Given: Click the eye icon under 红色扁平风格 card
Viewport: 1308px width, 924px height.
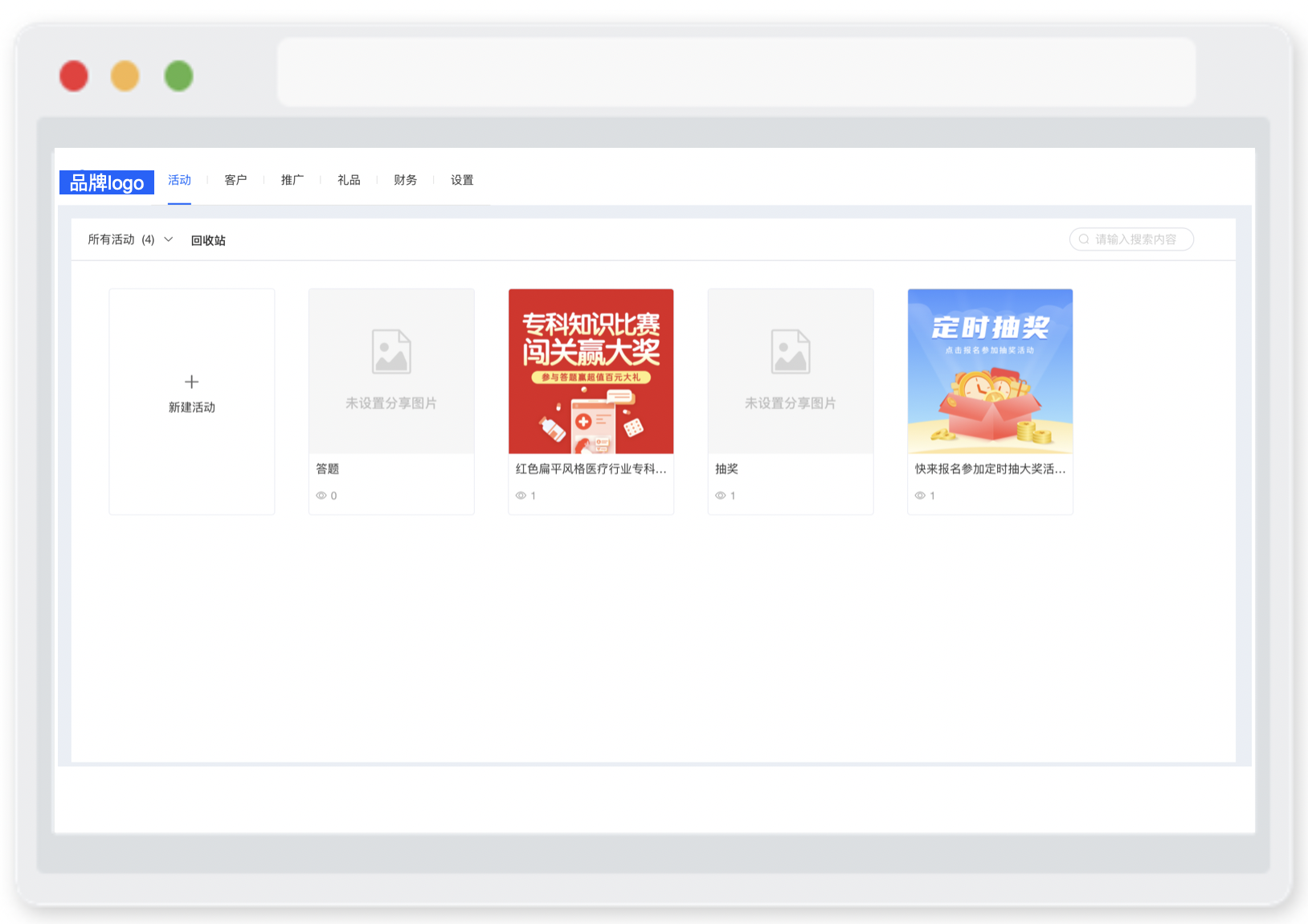Looking at the screenshot, I should pos(521,496).
